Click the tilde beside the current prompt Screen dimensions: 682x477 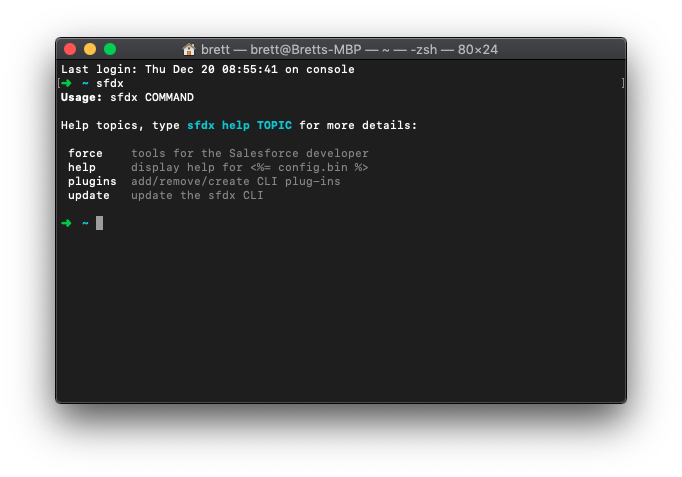pyautogui.click(x=85, y=223)
